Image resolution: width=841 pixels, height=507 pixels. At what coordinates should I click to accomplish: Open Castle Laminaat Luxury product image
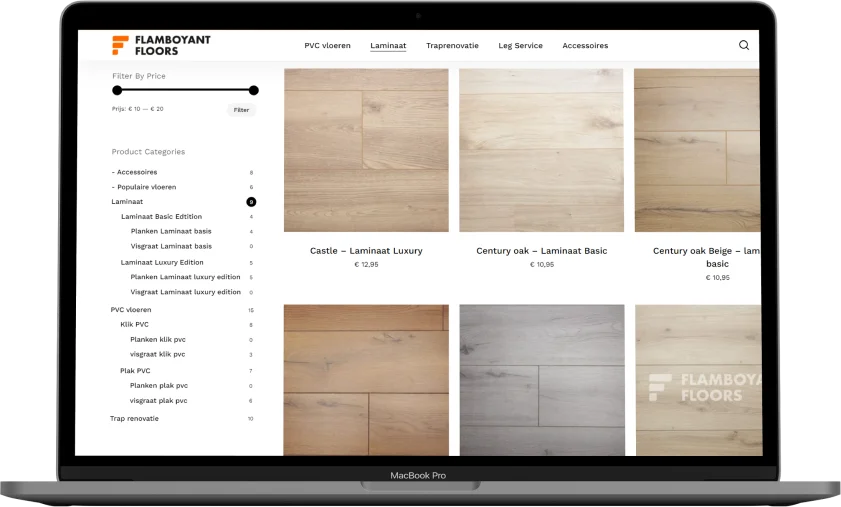click(x=366, y=150)
